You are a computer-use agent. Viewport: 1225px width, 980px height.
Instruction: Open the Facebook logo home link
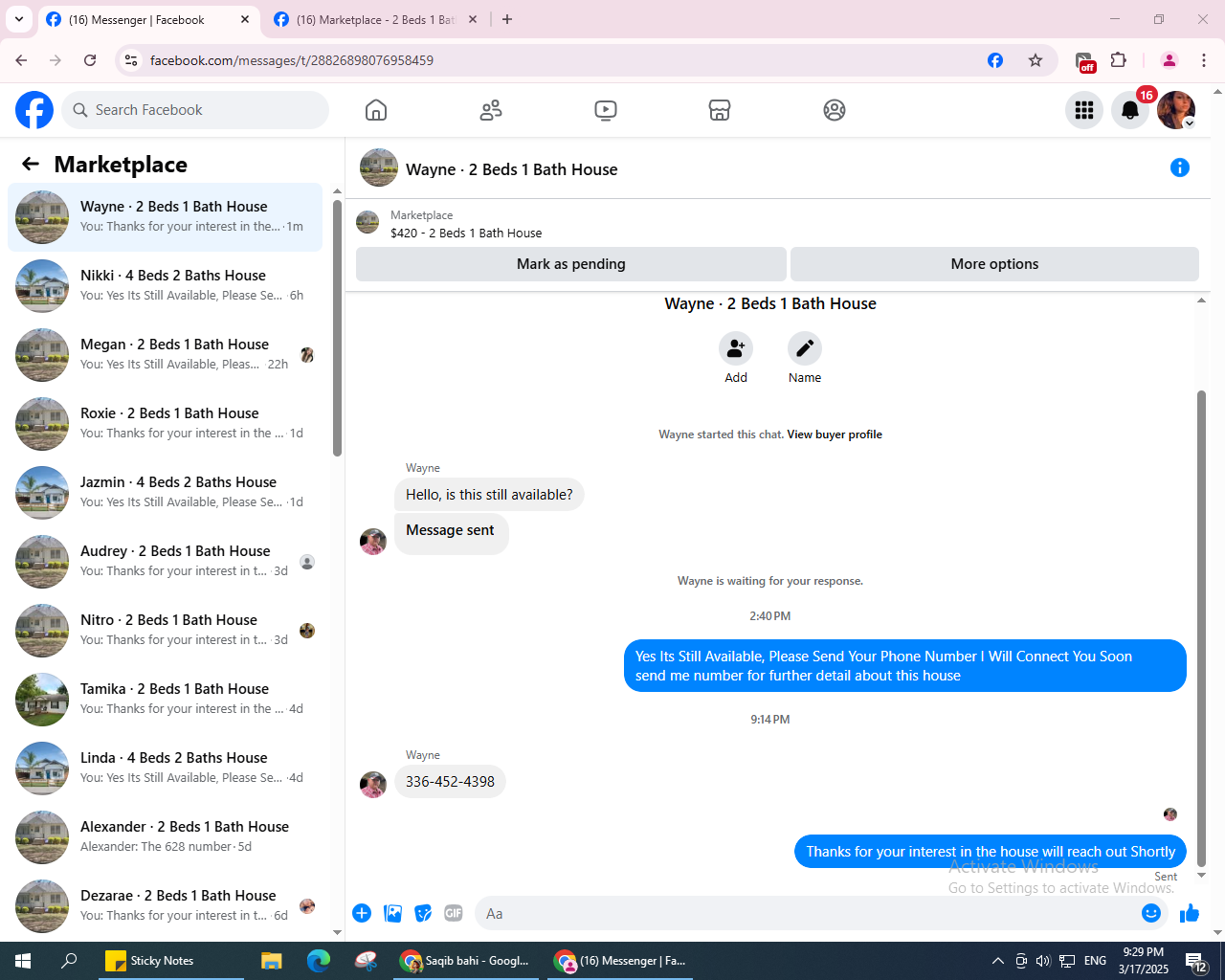[34, 110]
